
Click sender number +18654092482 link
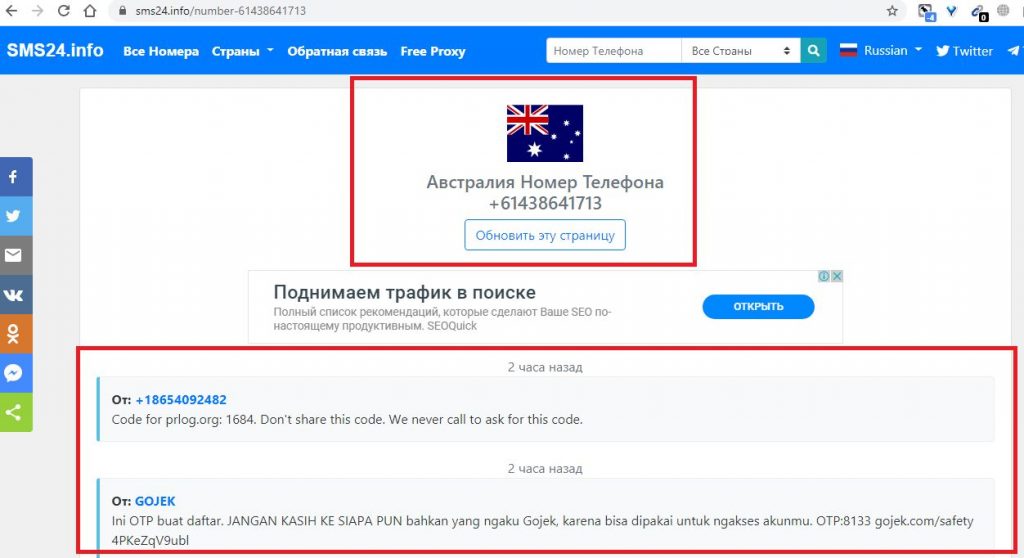[x=181, y=400]
